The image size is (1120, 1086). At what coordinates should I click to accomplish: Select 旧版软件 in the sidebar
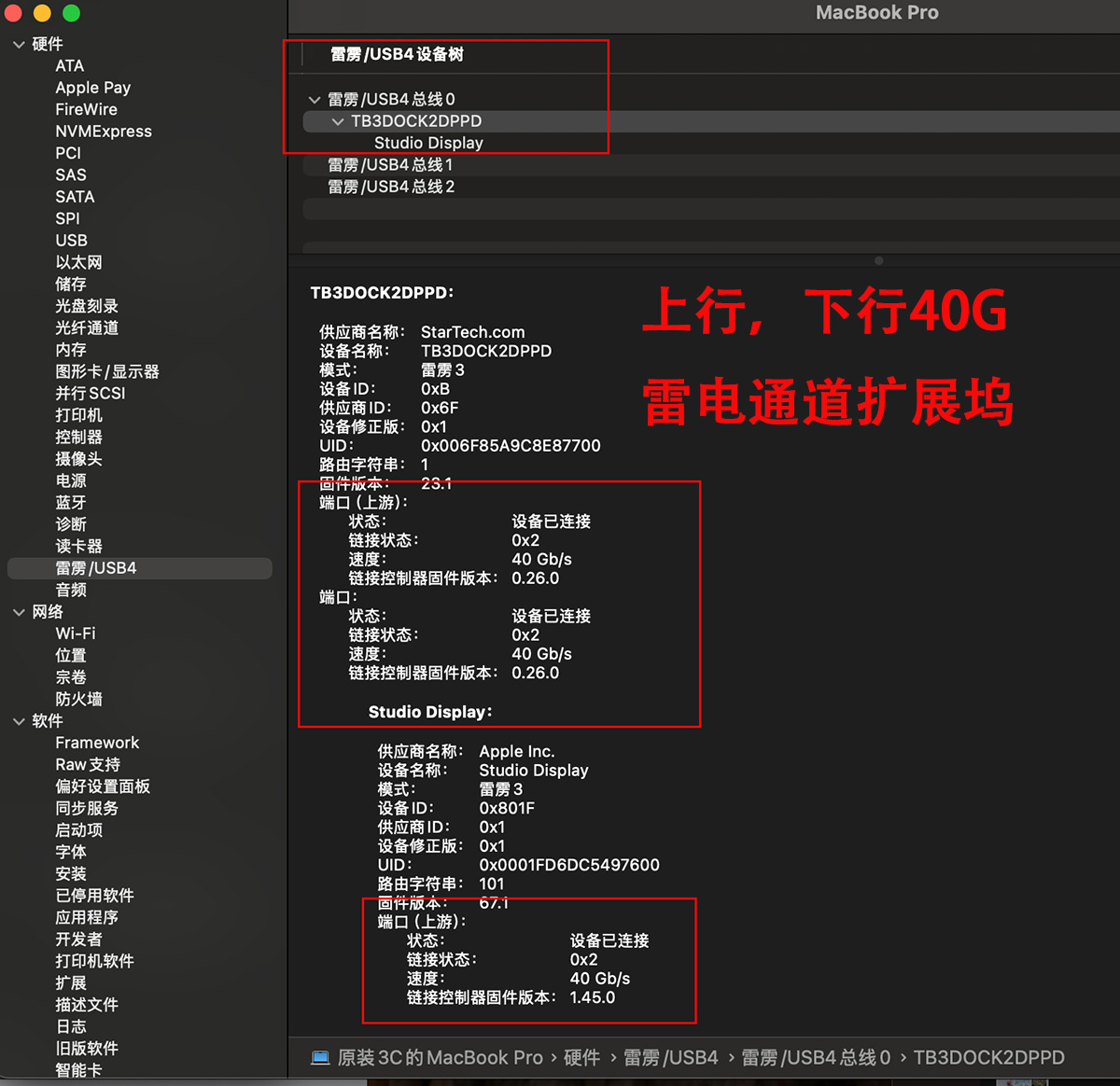pos(87,1049)
